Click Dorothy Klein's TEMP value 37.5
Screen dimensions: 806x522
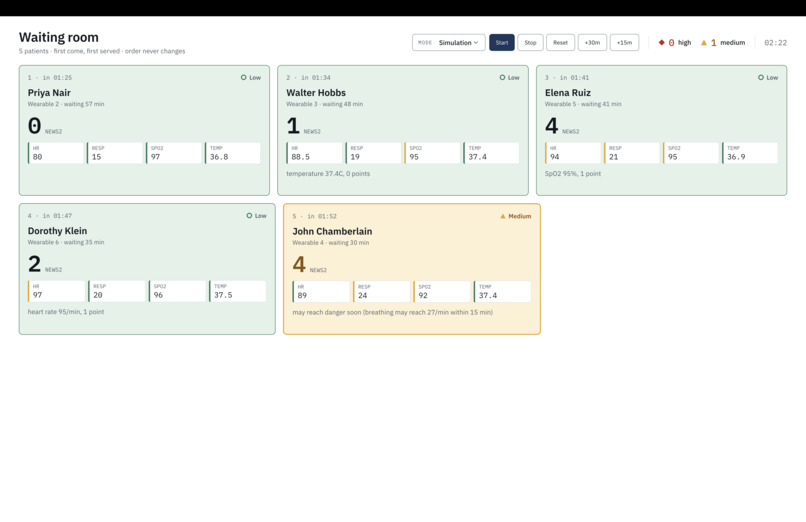tap(224, 295)
